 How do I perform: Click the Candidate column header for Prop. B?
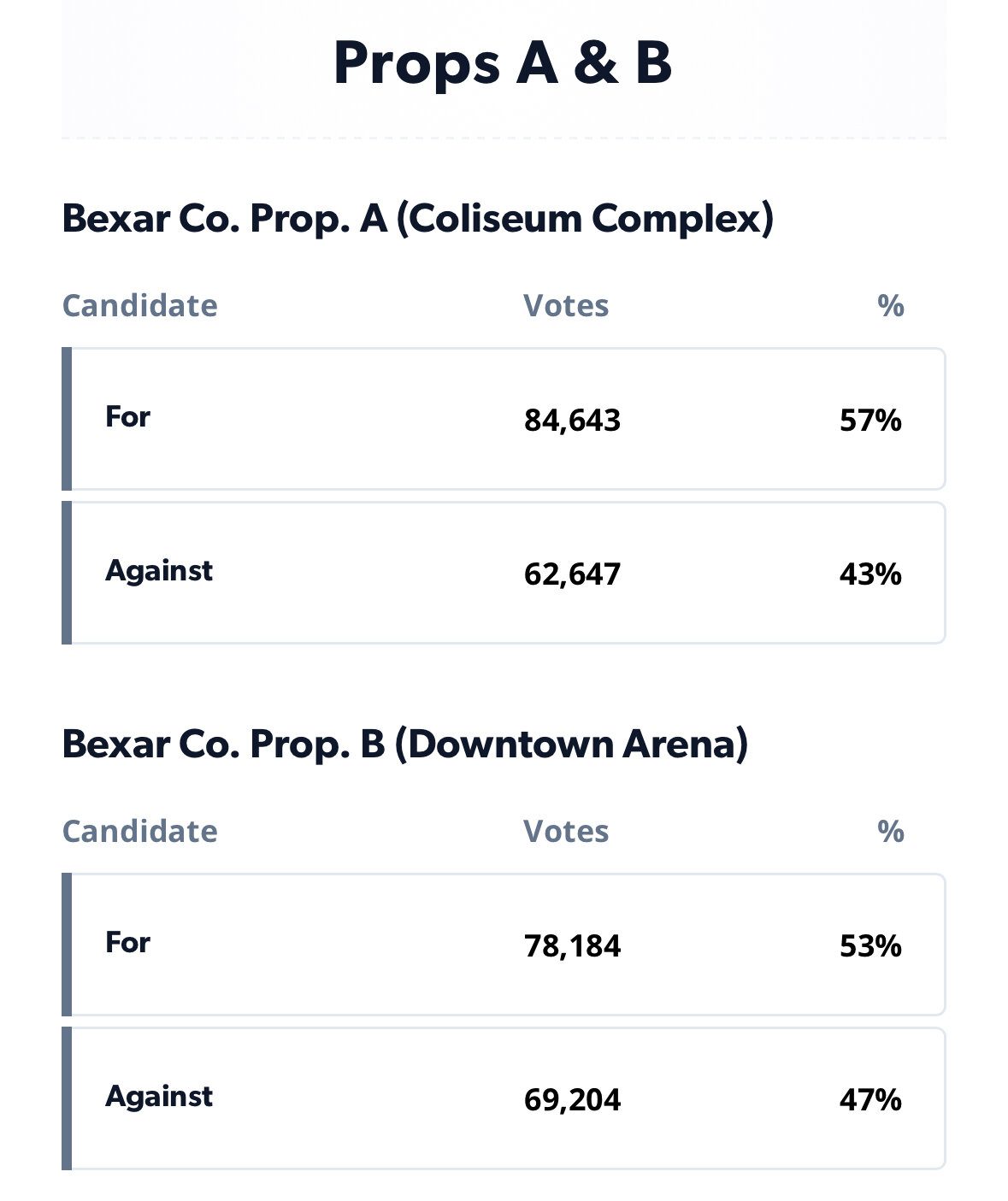139,831
